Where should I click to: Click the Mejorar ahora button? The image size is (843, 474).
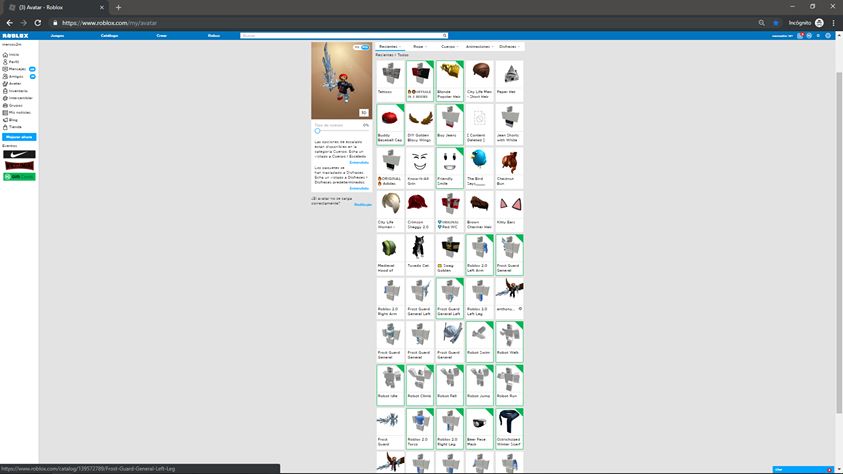click(19, 137)
